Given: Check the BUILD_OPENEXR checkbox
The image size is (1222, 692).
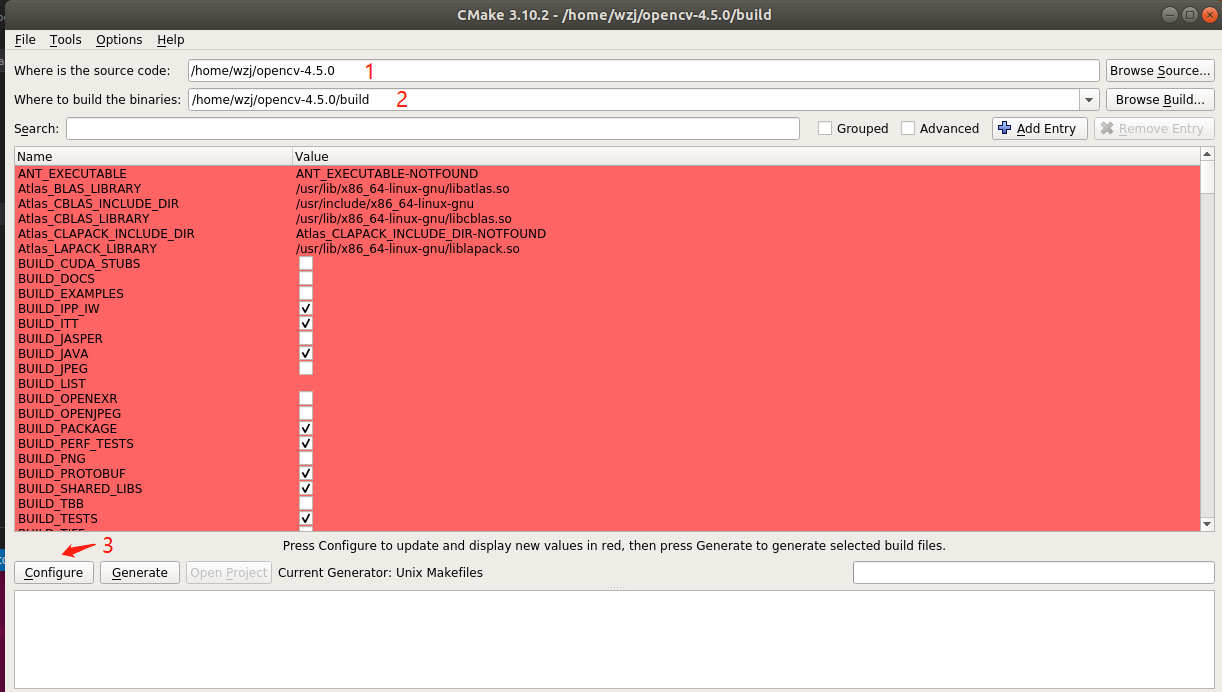Looking at the screenshot, I should (306, 399).
